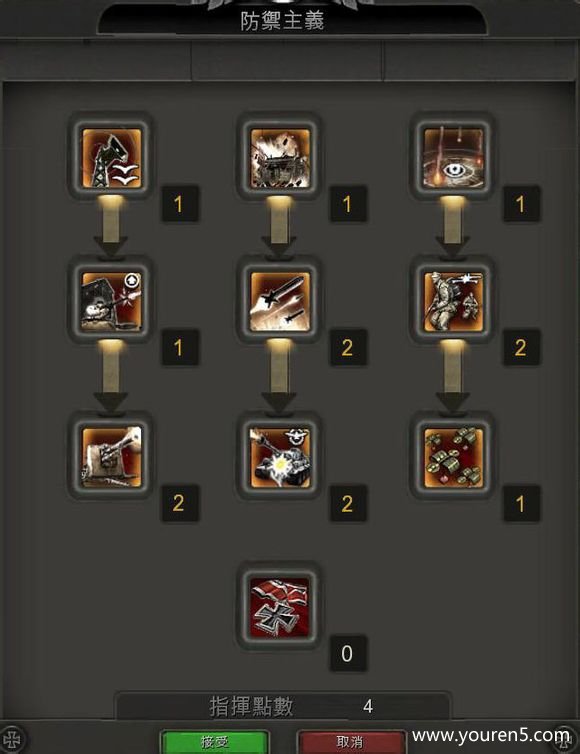This screenshot has height=754, width=580.
Task: Click the youren5.com watermark link
Action: 491,735
